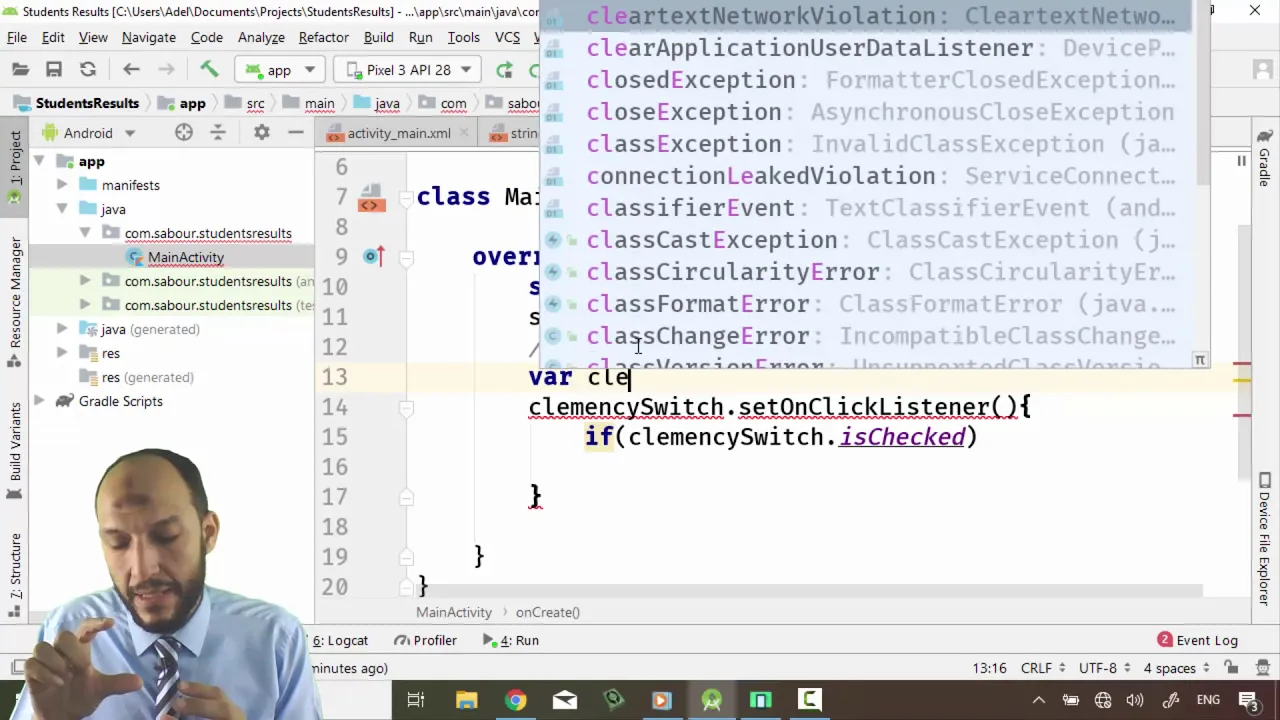Choose closedException completion suggestion
The width and height of the screenshot is (1280, 720).
point(865,80)
